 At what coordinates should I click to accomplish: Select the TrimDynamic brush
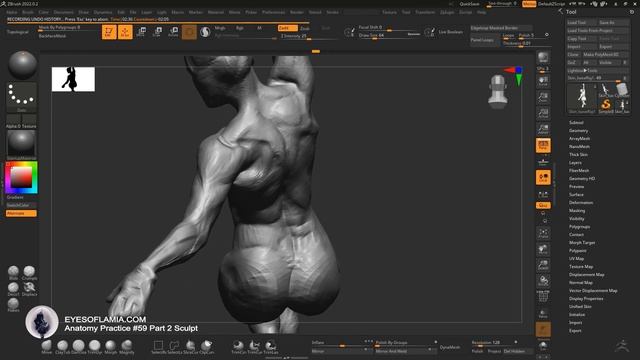[x=95, y=347]
